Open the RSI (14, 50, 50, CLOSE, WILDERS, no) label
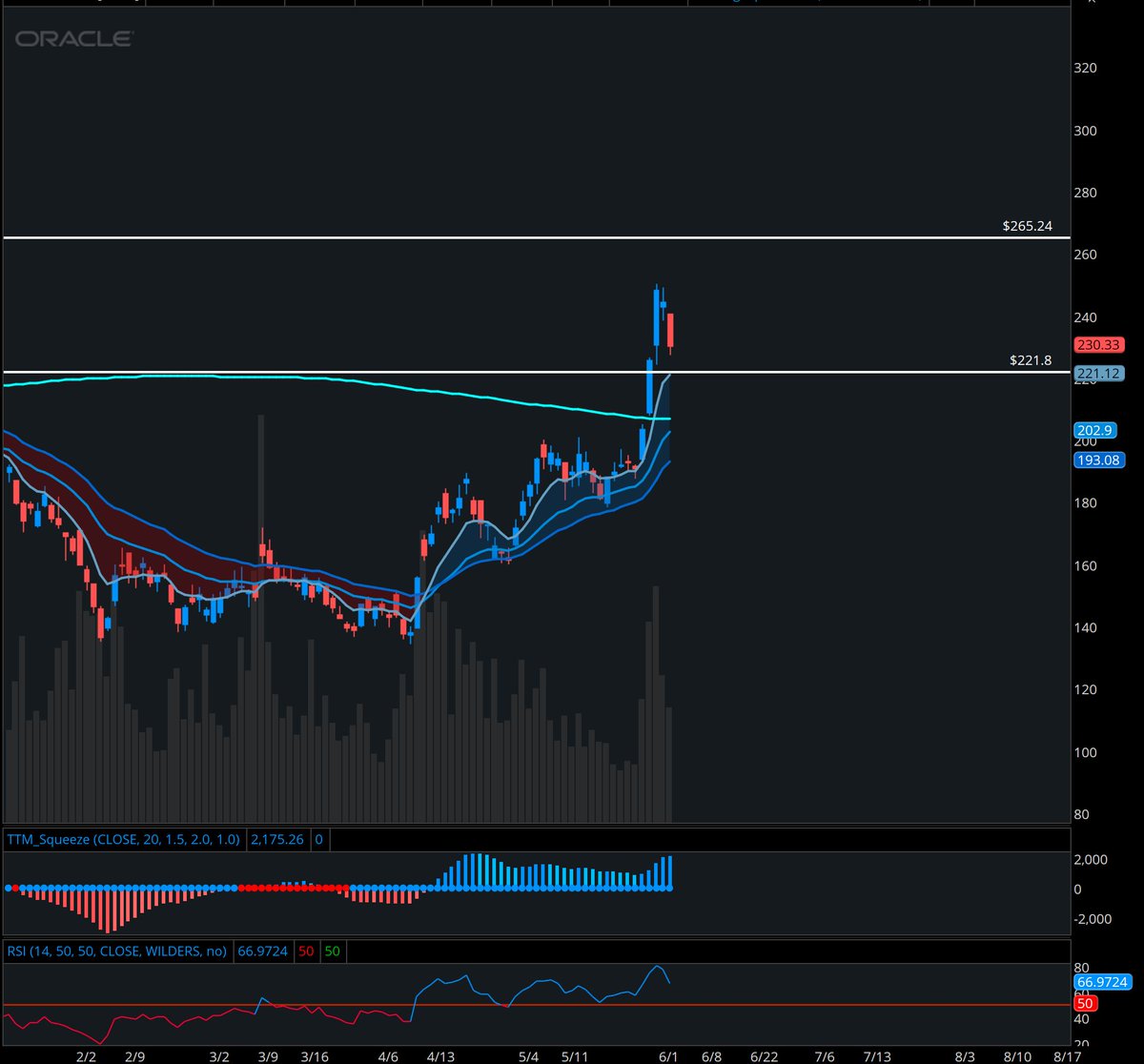Screen dimensions: 1144x1064 (117, 951)
